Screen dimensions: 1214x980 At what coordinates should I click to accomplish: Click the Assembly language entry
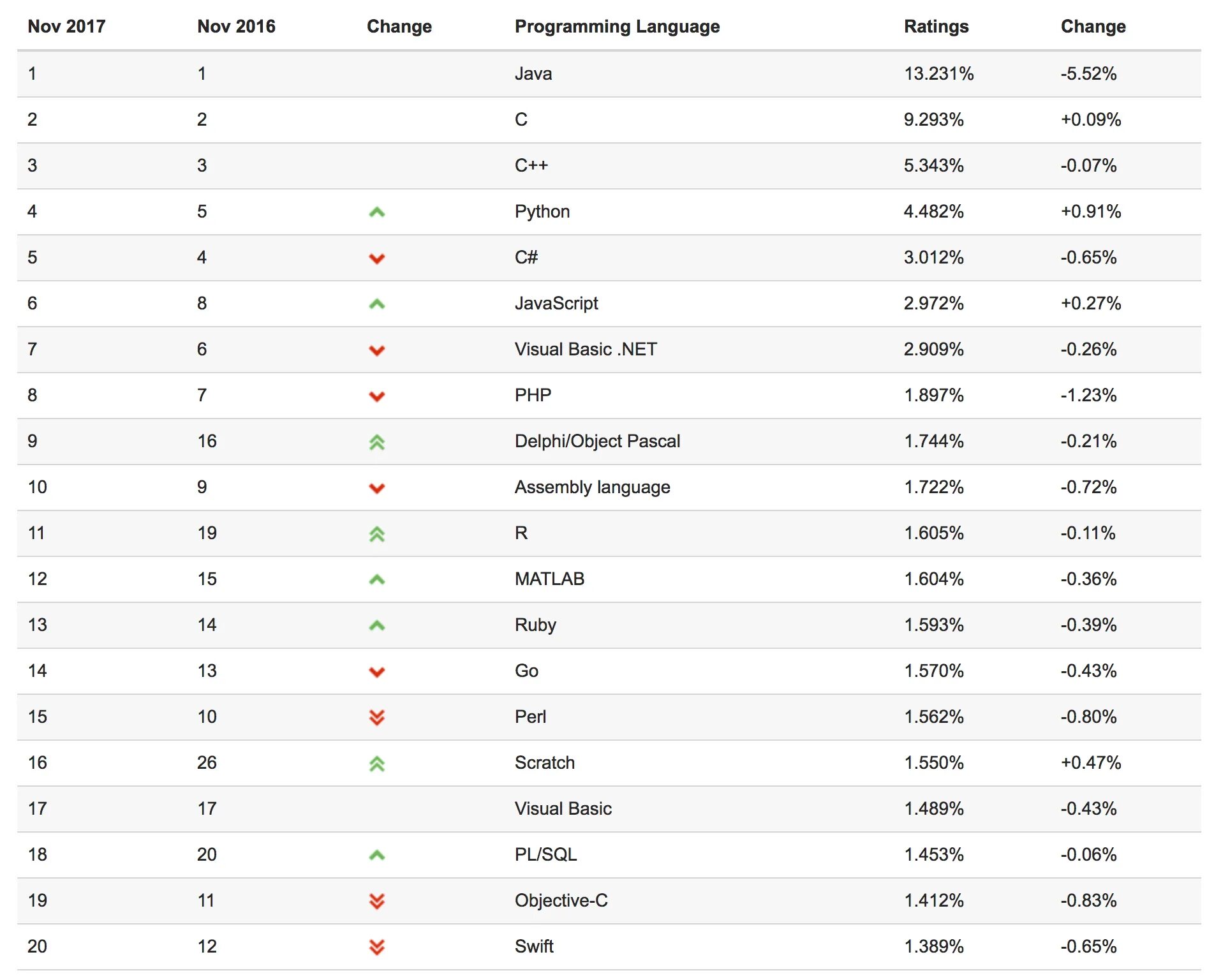point(592,487)
